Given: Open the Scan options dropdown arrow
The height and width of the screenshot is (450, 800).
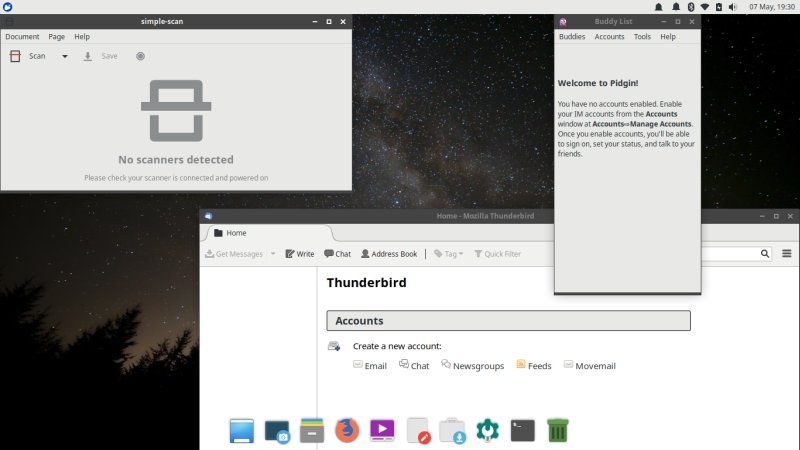Looking at the screenshot, I should (65, 56).
